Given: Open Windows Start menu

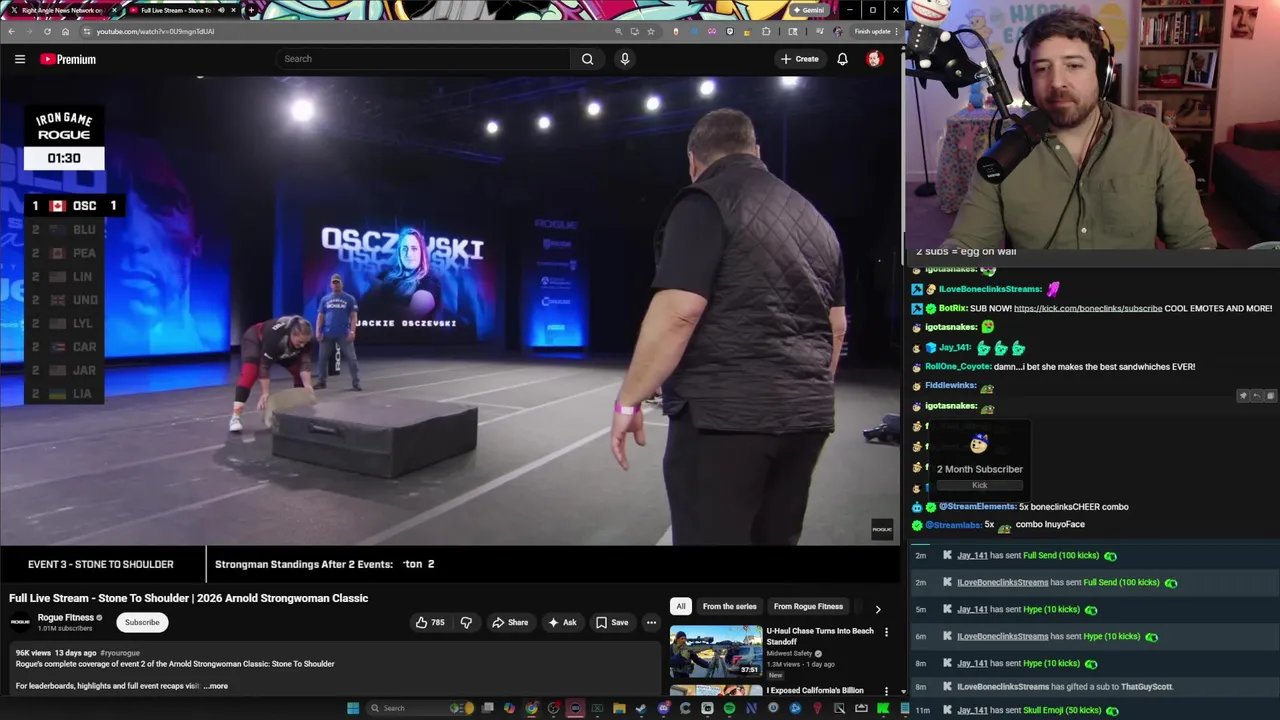Looking at the screenshot, I should [x=353, y=708].
